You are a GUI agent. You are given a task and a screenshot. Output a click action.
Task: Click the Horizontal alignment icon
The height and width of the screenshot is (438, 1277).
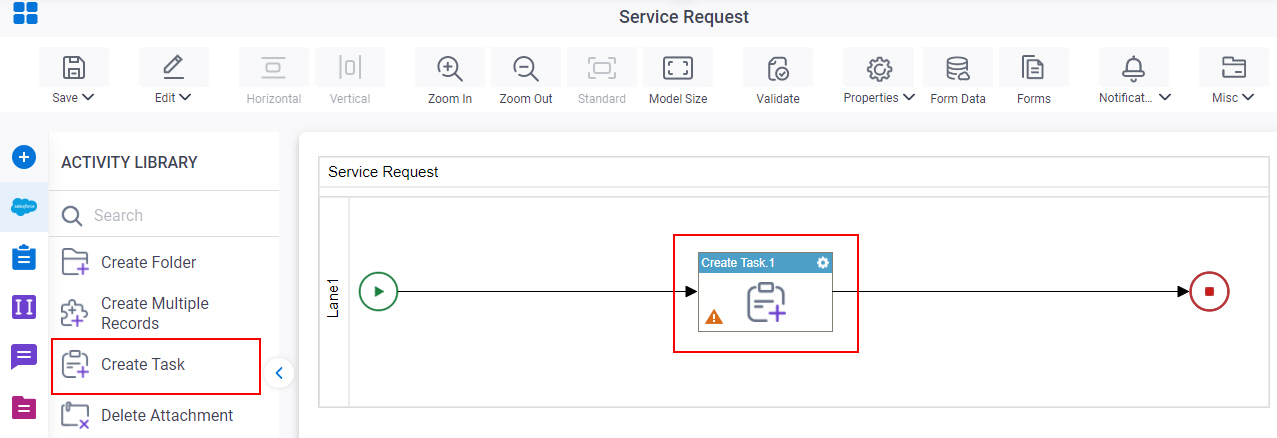[x=273, y=68]
